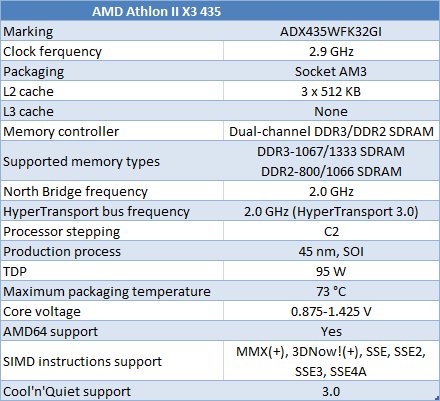Select the Cool'n'Quiet support 3.0 value

331,391
